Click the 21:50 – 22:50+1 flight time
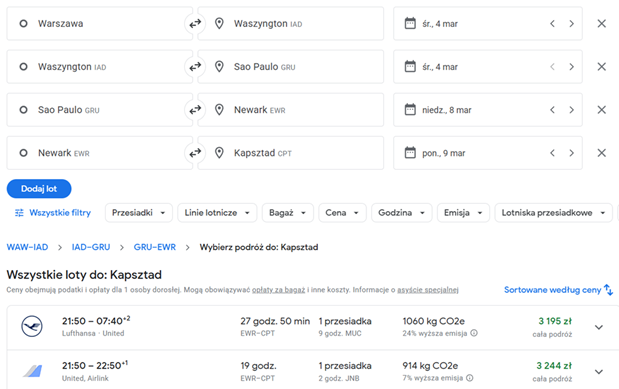This screenshot has width=619, height=389. pos(95,365)
